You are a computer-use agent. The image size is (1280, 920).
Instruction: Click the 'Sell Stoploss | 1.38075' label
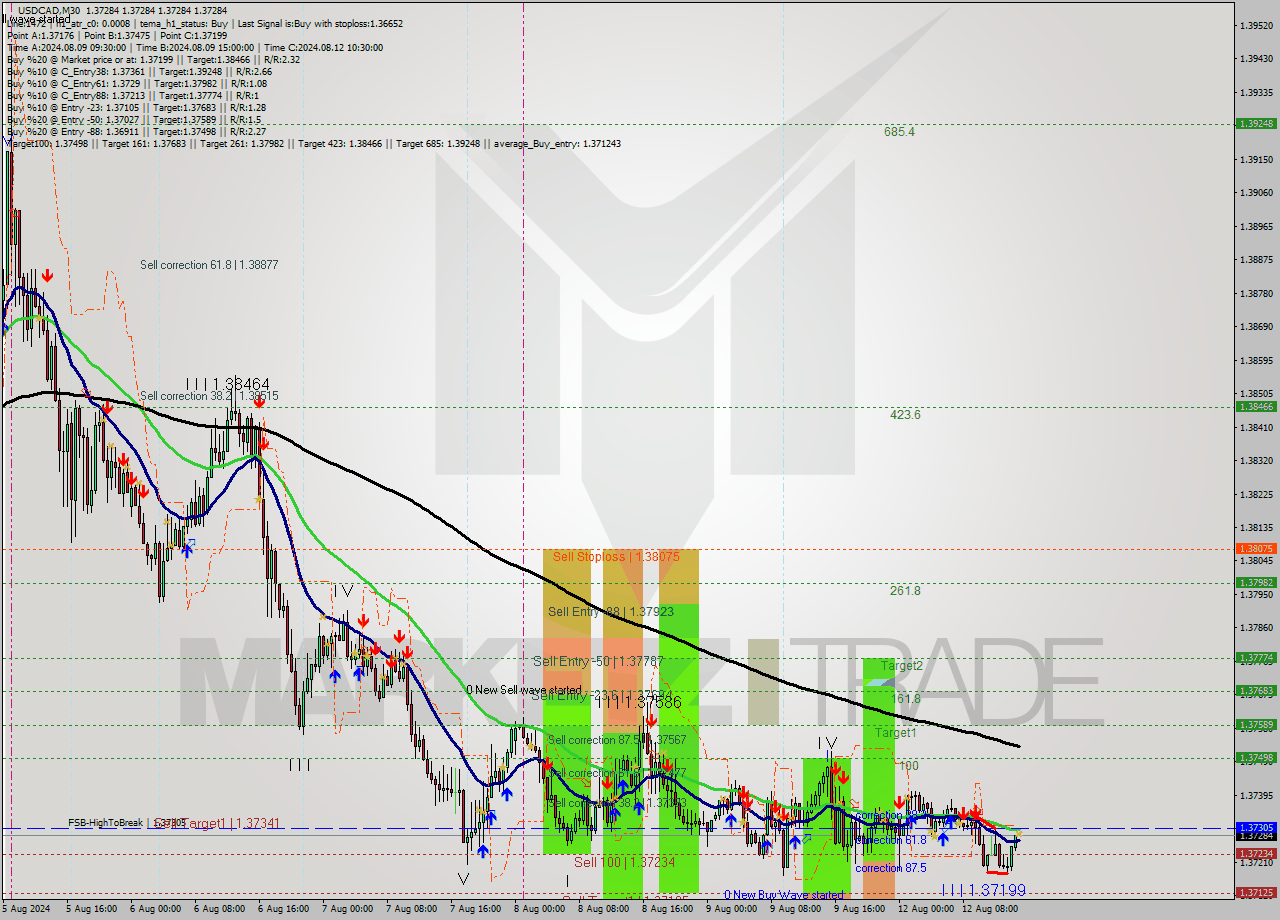617,556
